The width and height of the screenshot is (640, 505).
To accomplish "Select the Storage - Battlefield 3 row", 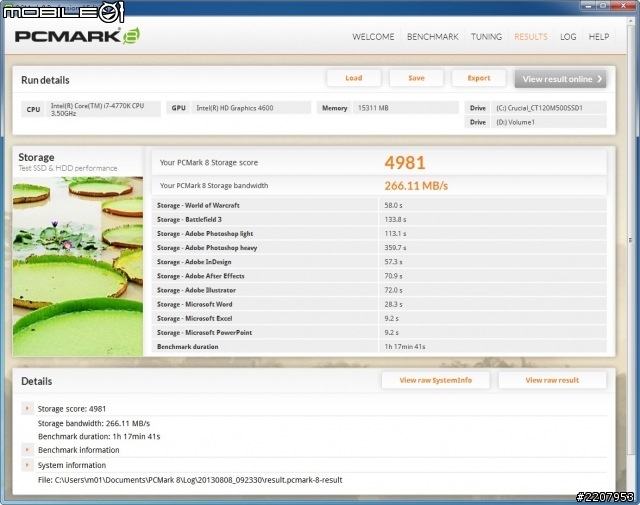I will point(379,219).
